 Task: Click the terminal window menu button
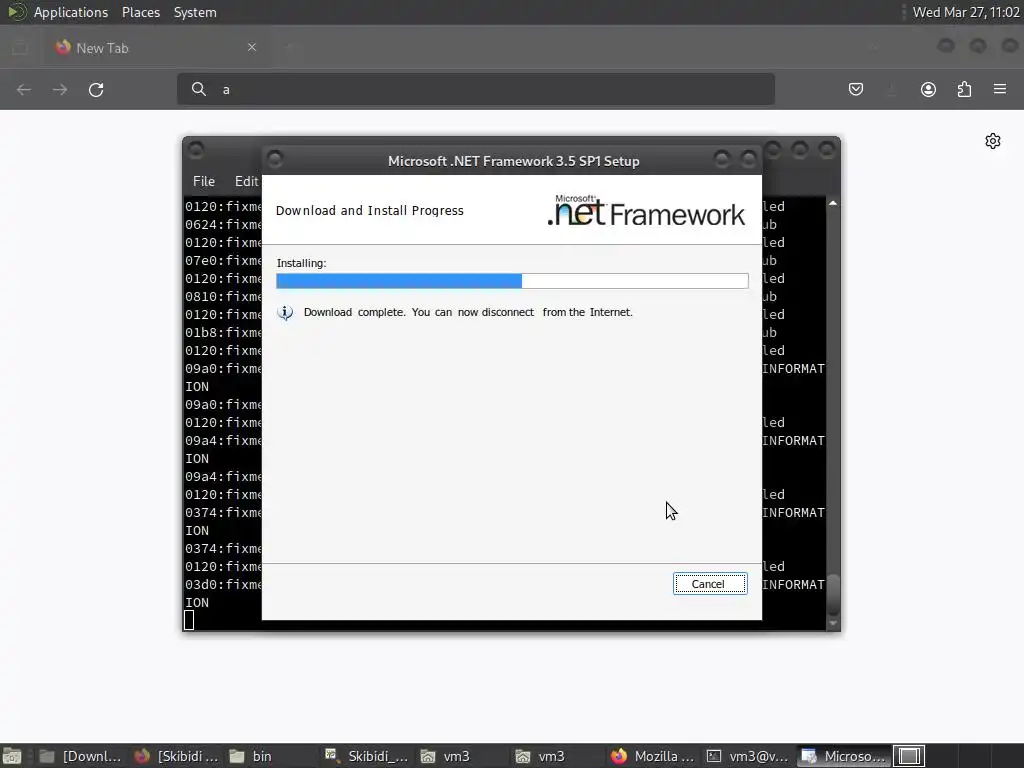[x=196, y=150]
